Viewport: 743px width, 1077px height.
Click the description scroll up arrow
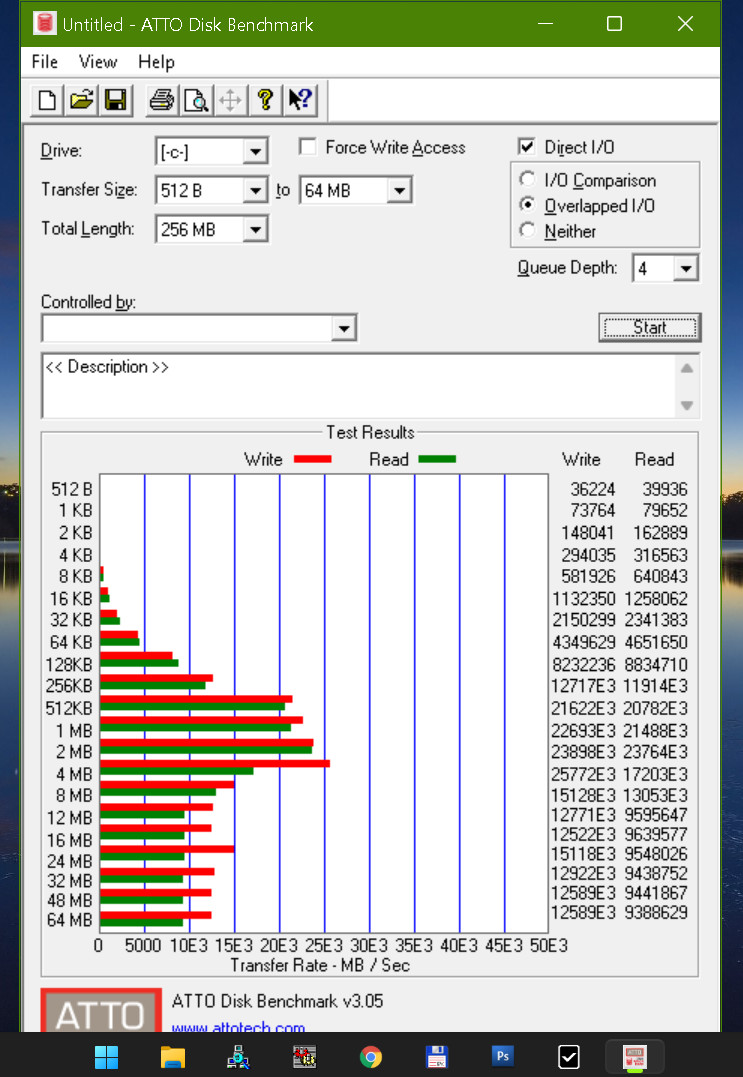(x=687, y=369)
